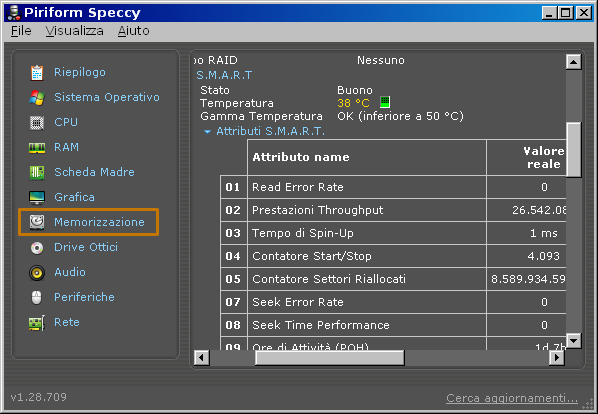Click attribute ID 05 cell
The image size is (598, 414).
(233, 279)
